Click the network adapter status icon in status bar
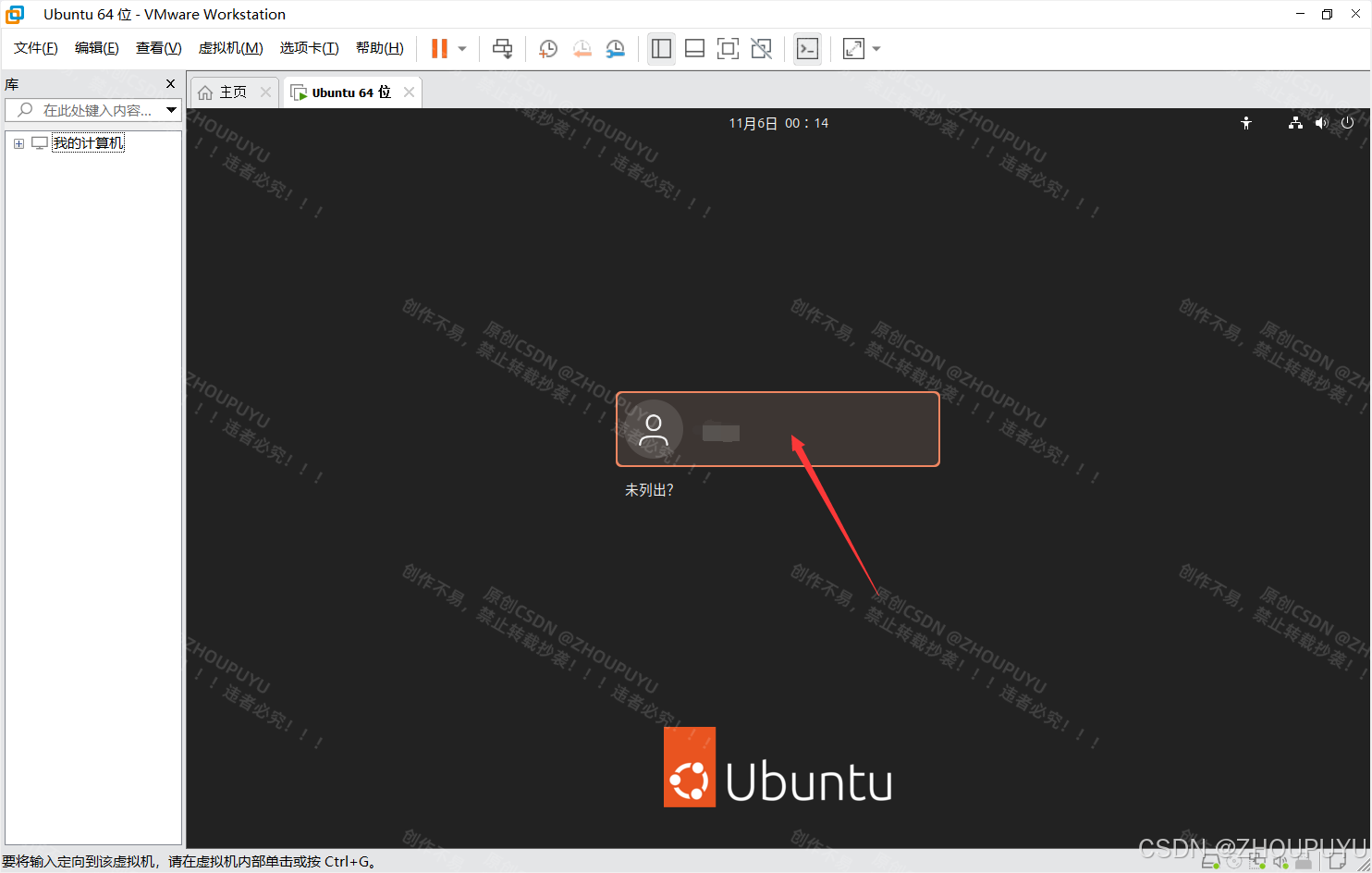This screenshot has height=873, width=1372. [1257, 862]
